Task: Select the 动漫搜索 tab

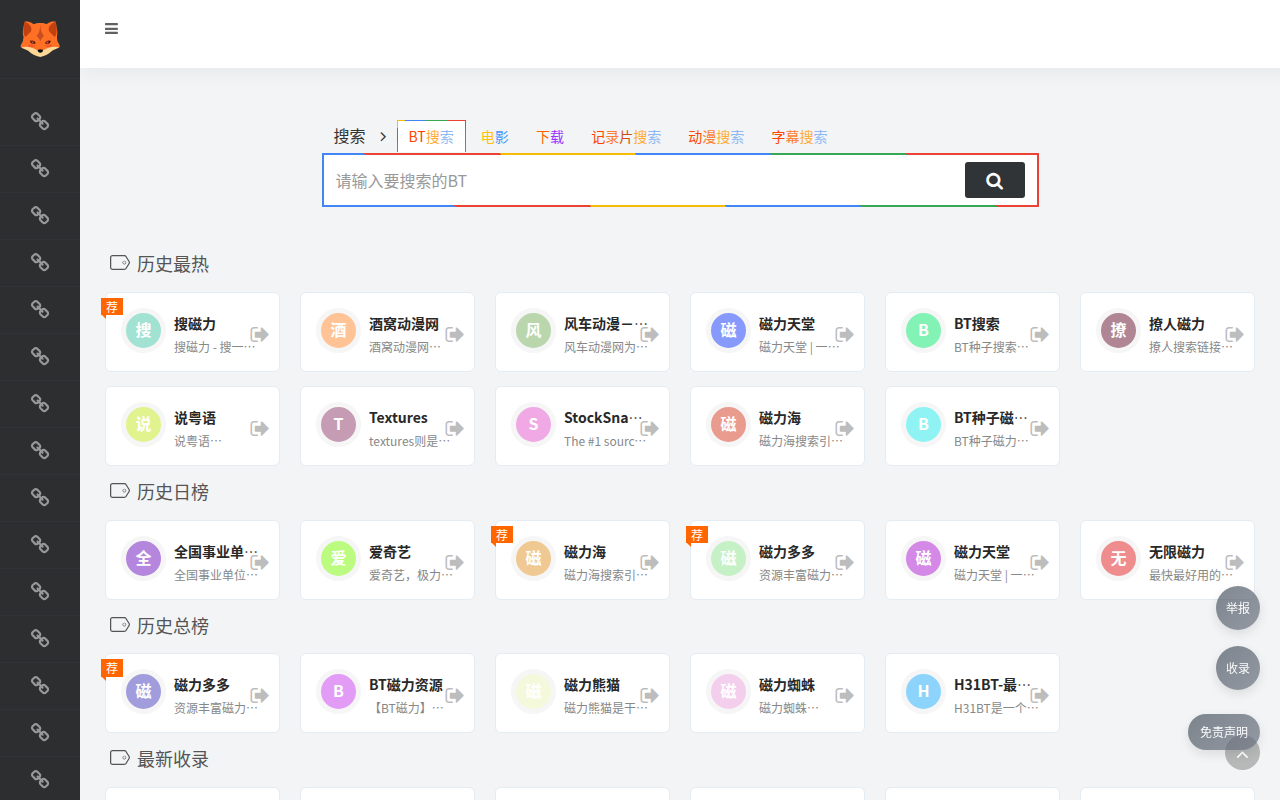Action: pyautogui.click(x=716, y=137)
